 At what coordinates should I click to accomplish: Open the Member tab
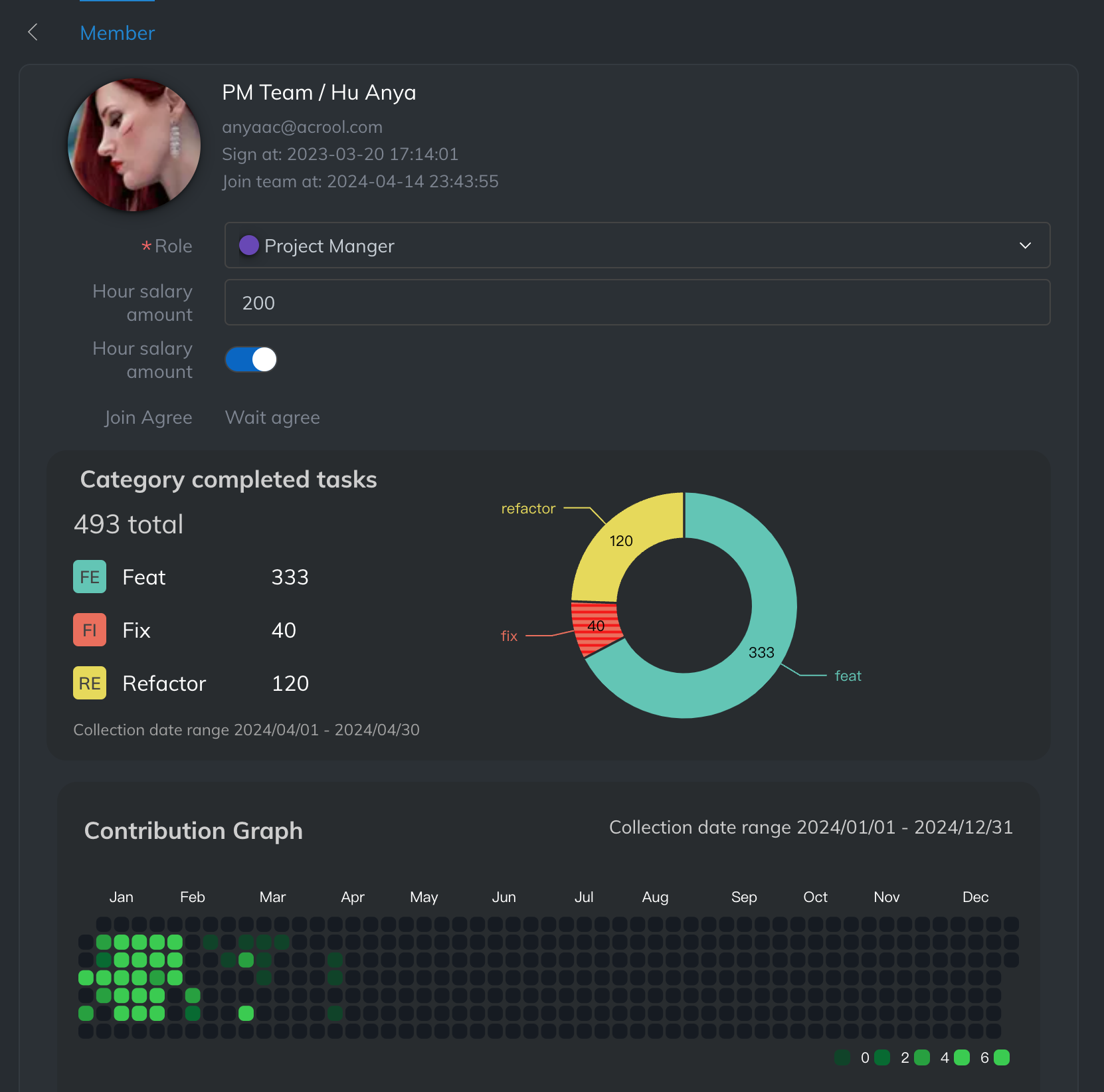(x=117, y=33)
